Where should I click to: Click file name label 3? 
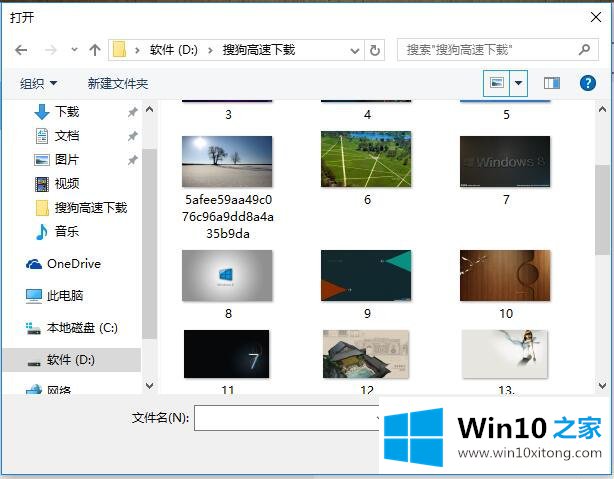coord(228,115)
